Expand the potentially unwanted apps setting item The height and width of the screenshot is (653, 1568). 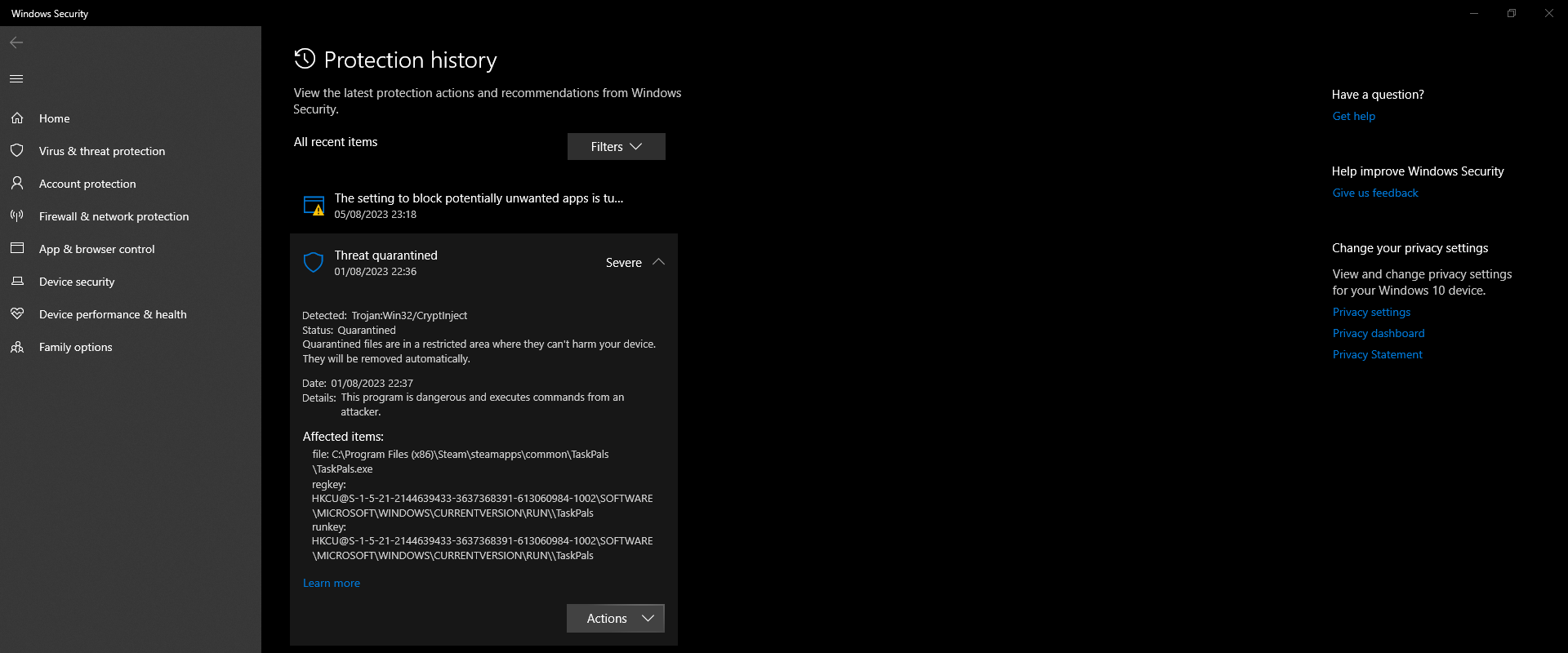click(x=483, y=206)
